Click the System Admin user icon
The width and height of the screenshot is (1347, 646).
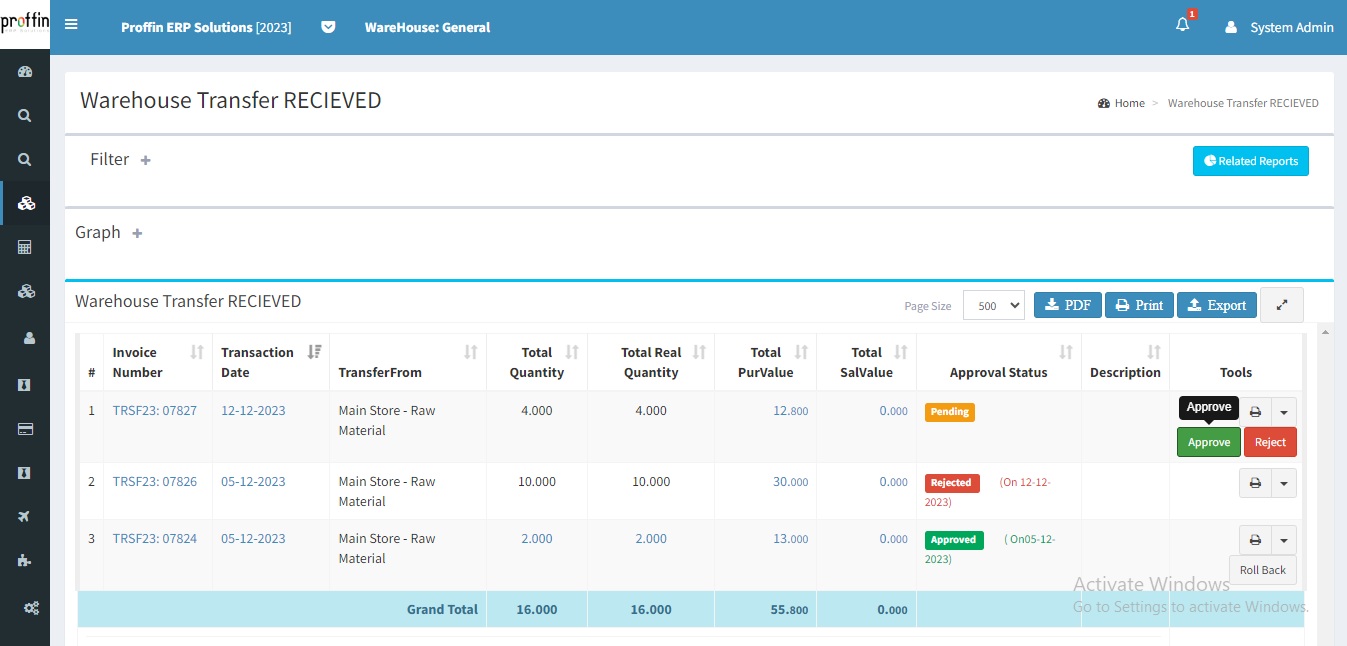point(1231,27)
